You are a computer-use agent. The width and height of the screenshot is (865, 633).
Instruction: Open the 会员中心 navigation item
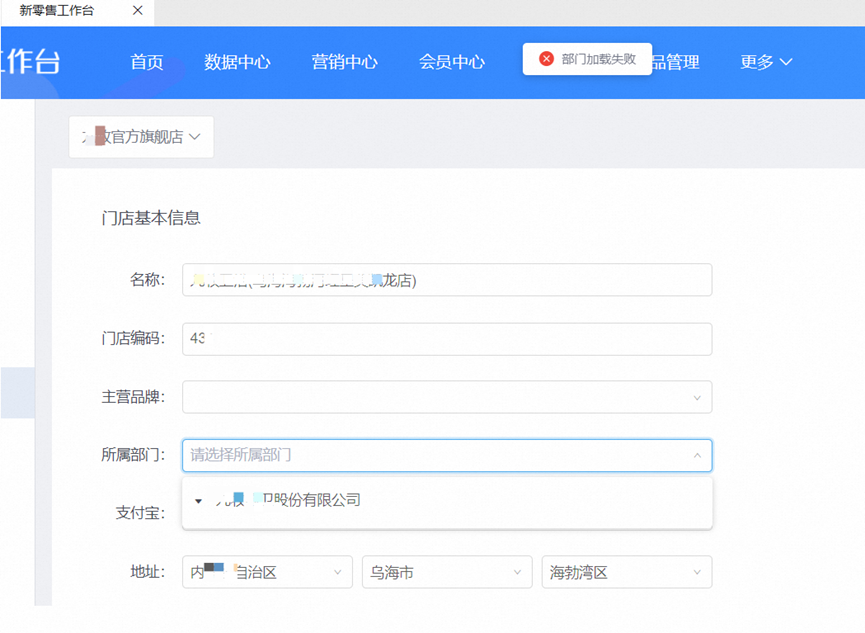point(451,62)
